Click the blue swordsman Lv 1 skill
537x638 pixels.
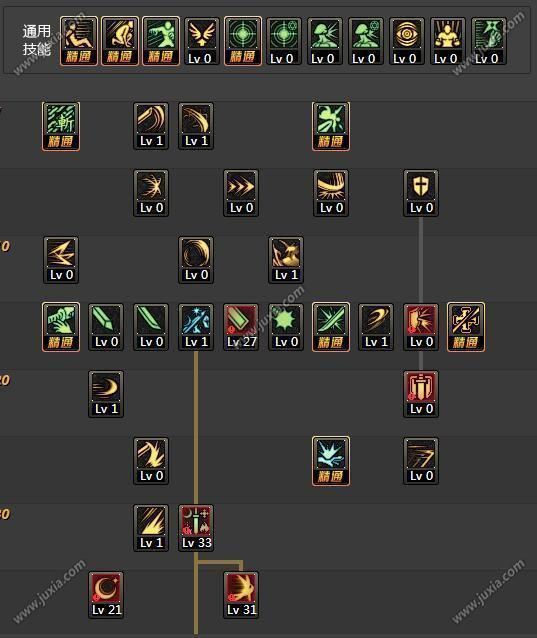pyautogui.click(x=196, y=327)
